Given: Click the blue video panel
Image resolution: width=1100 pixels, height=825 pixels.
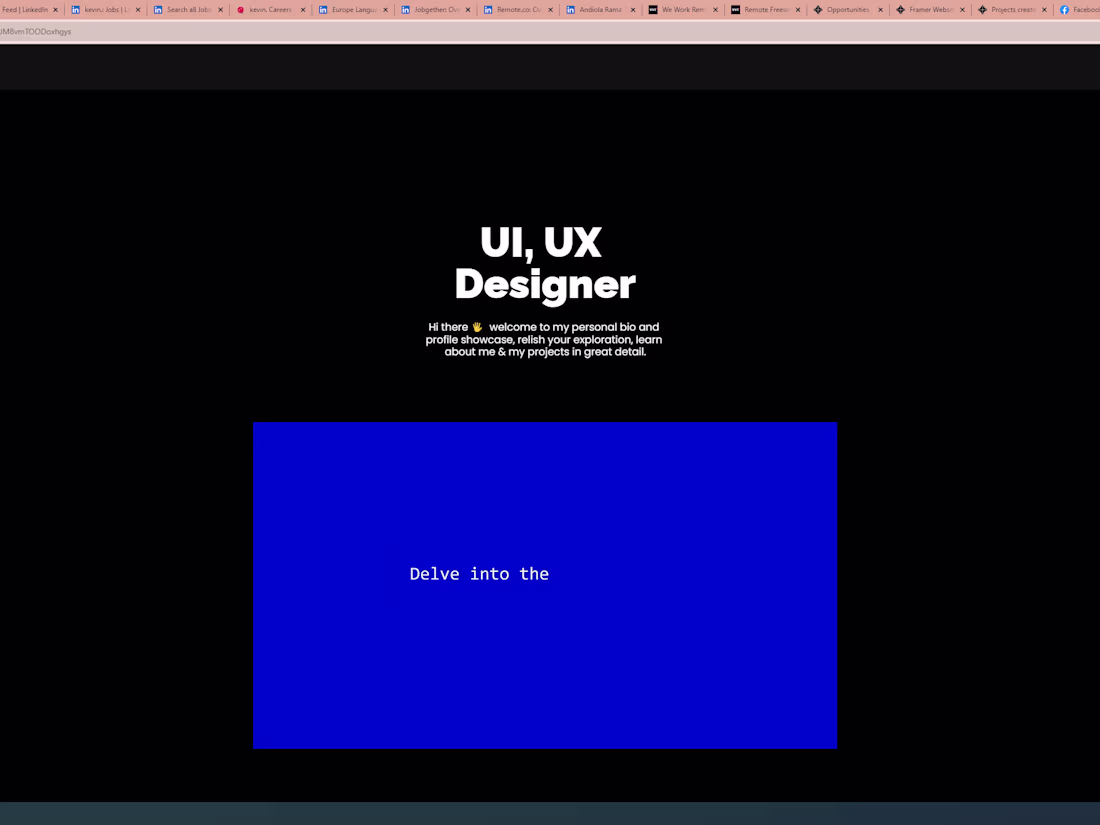Looking at the screenshot, I should click(x=545, y=585).
